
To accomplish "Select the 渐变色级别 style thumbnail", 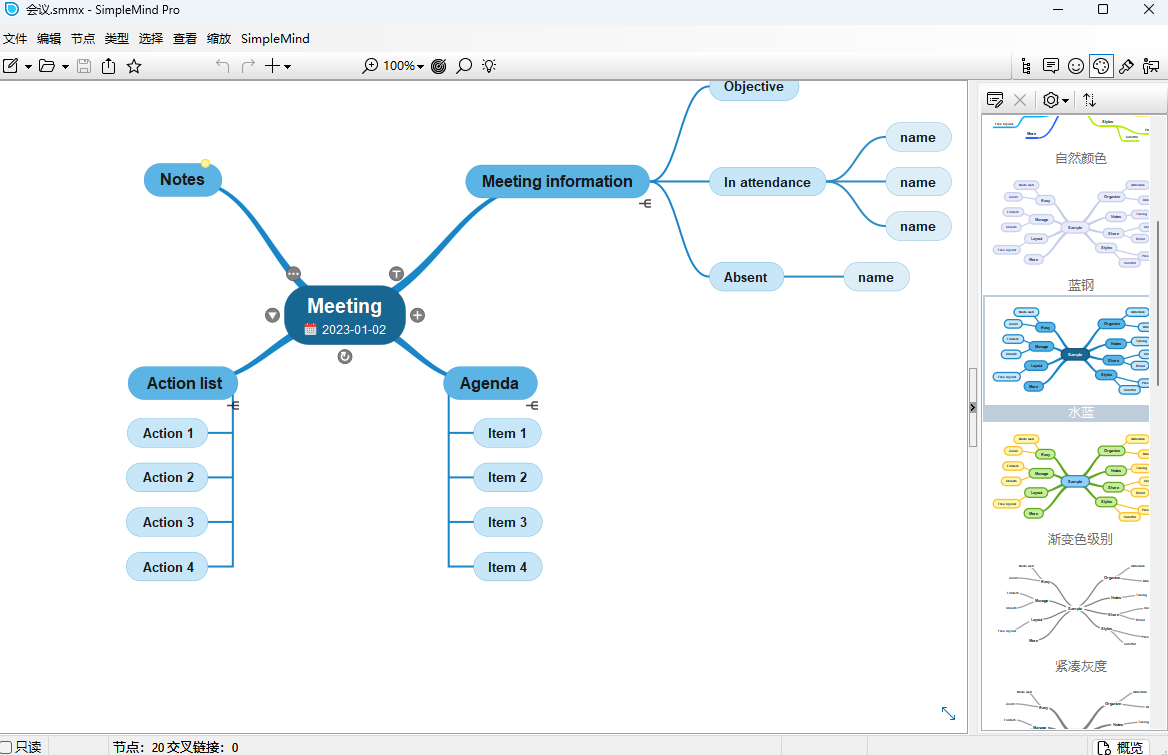I will pos(1070,479).
